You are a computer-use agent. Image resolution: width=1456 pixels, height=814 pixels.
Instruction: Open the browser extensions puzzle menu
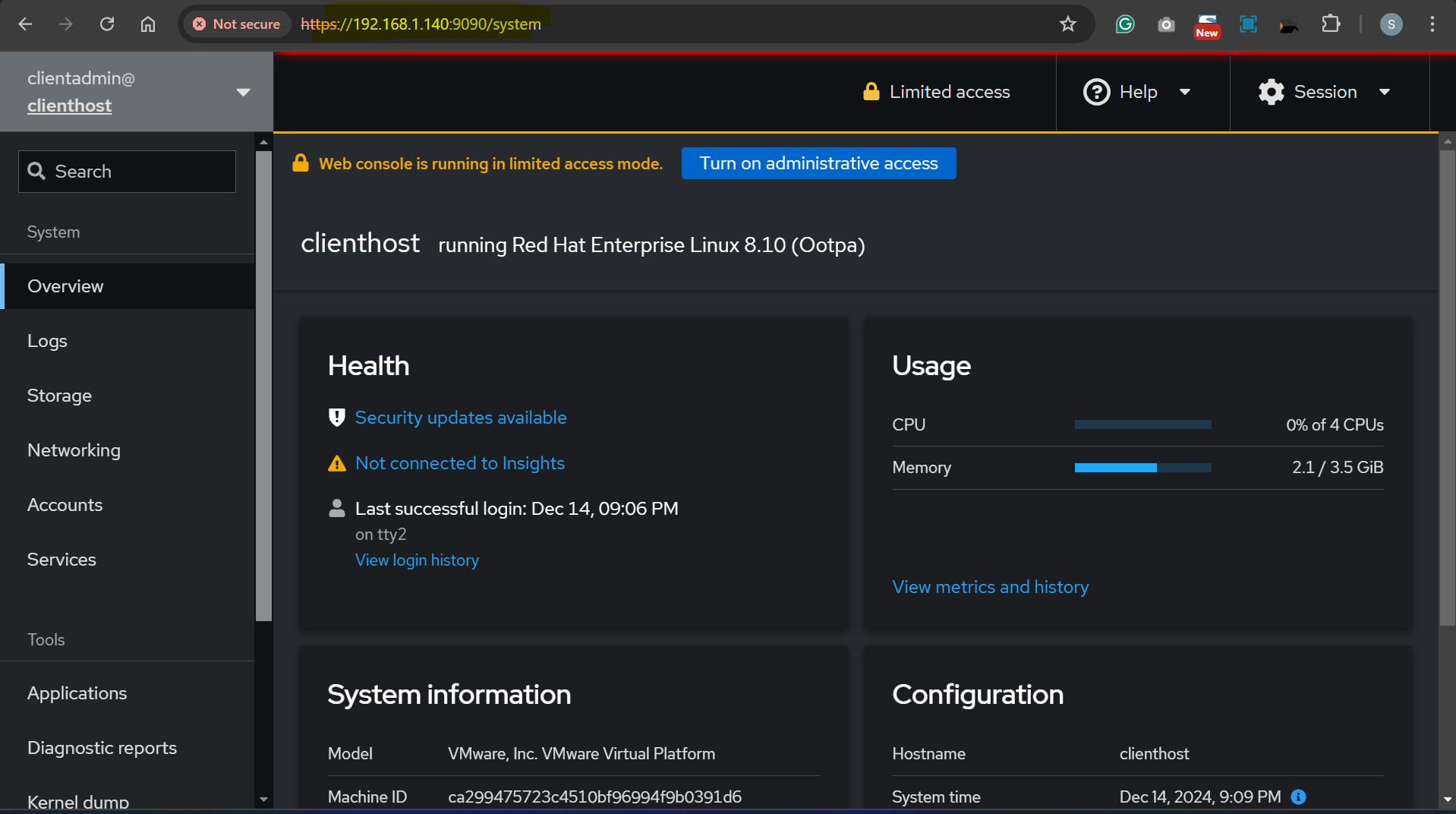(1331, 24)
